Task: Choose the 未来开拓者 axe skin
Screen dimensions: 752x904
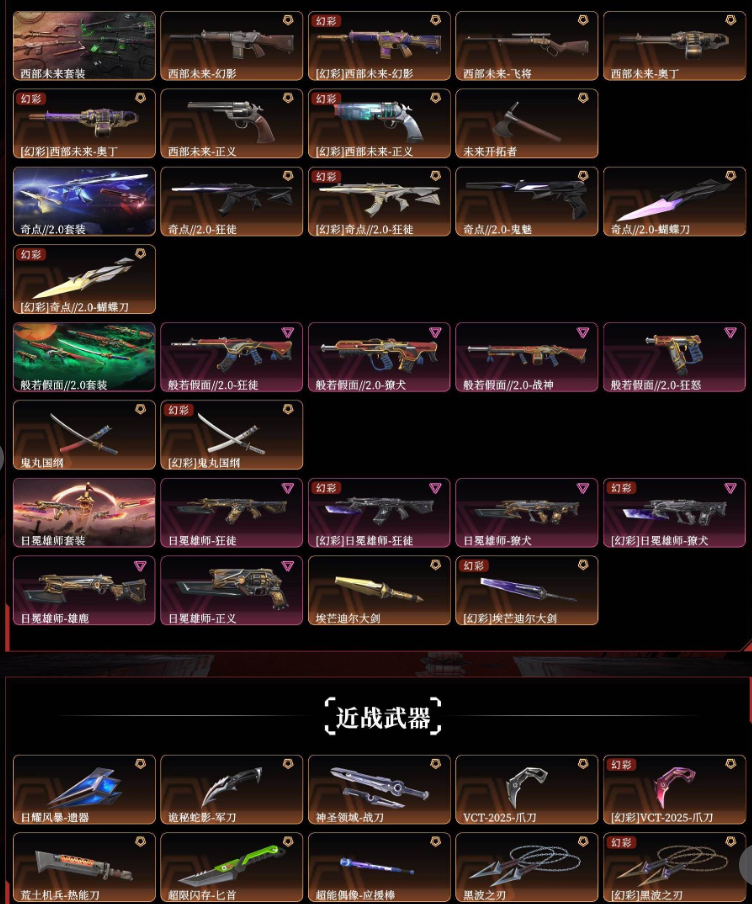Action: tap(527, 123)
